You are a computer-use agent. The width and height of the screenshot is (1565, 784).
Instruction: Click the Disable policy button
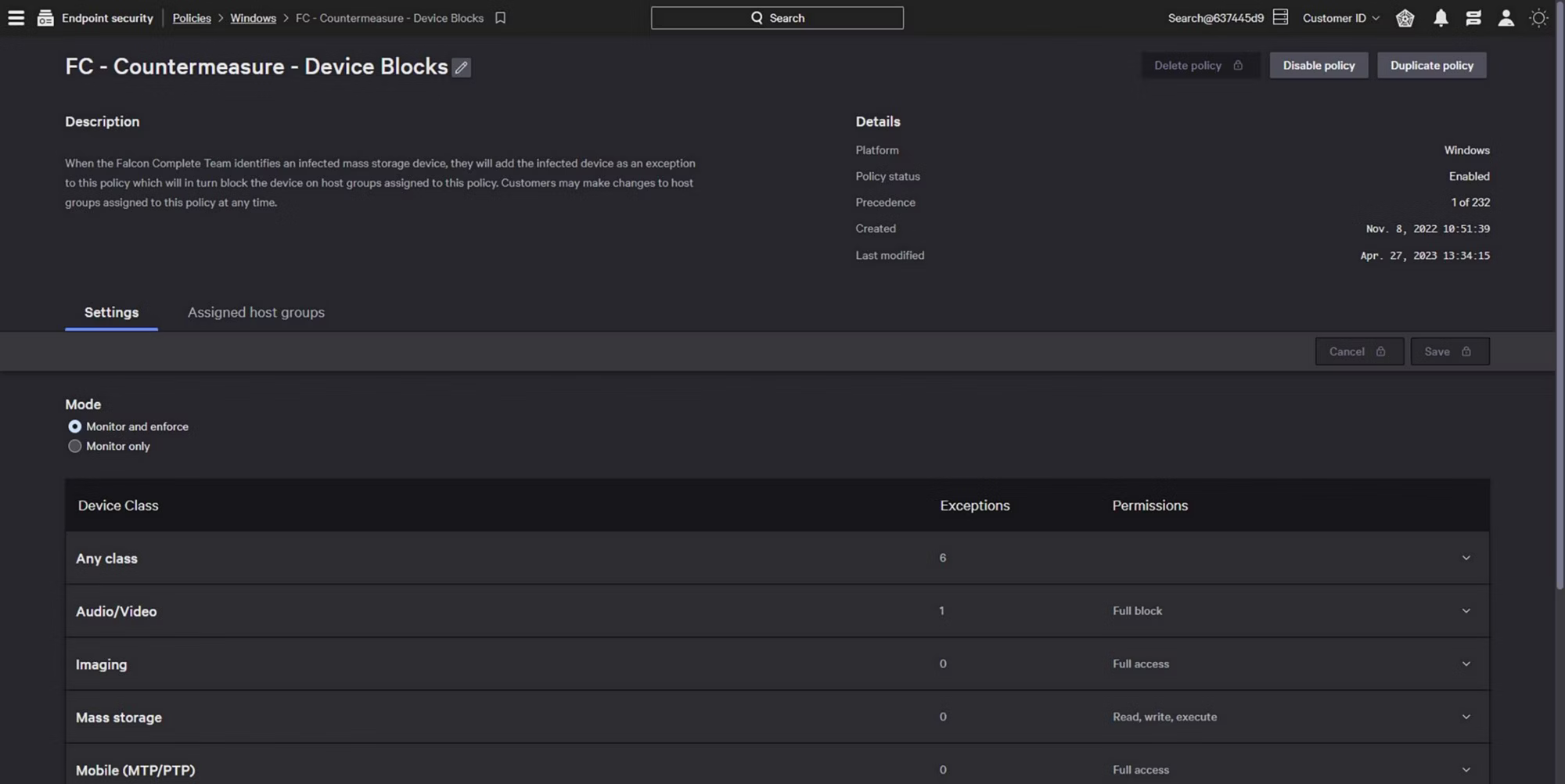(x=1319, y=66)
